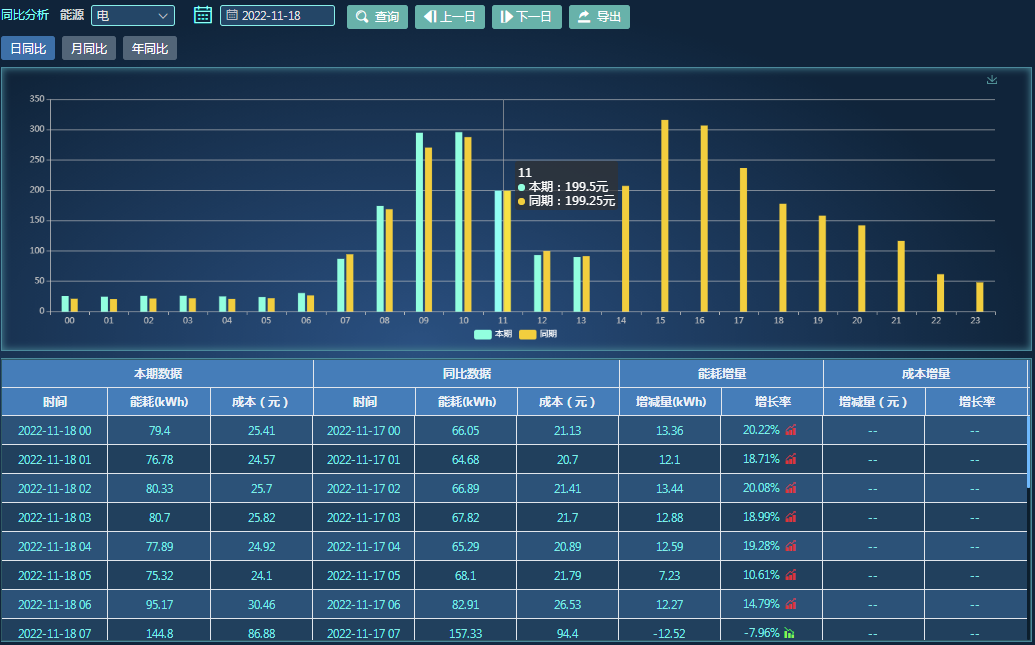The image size is (1035, 645).
Task: Click the magnifier icon in the 查询 button
Action: point(362,17)
